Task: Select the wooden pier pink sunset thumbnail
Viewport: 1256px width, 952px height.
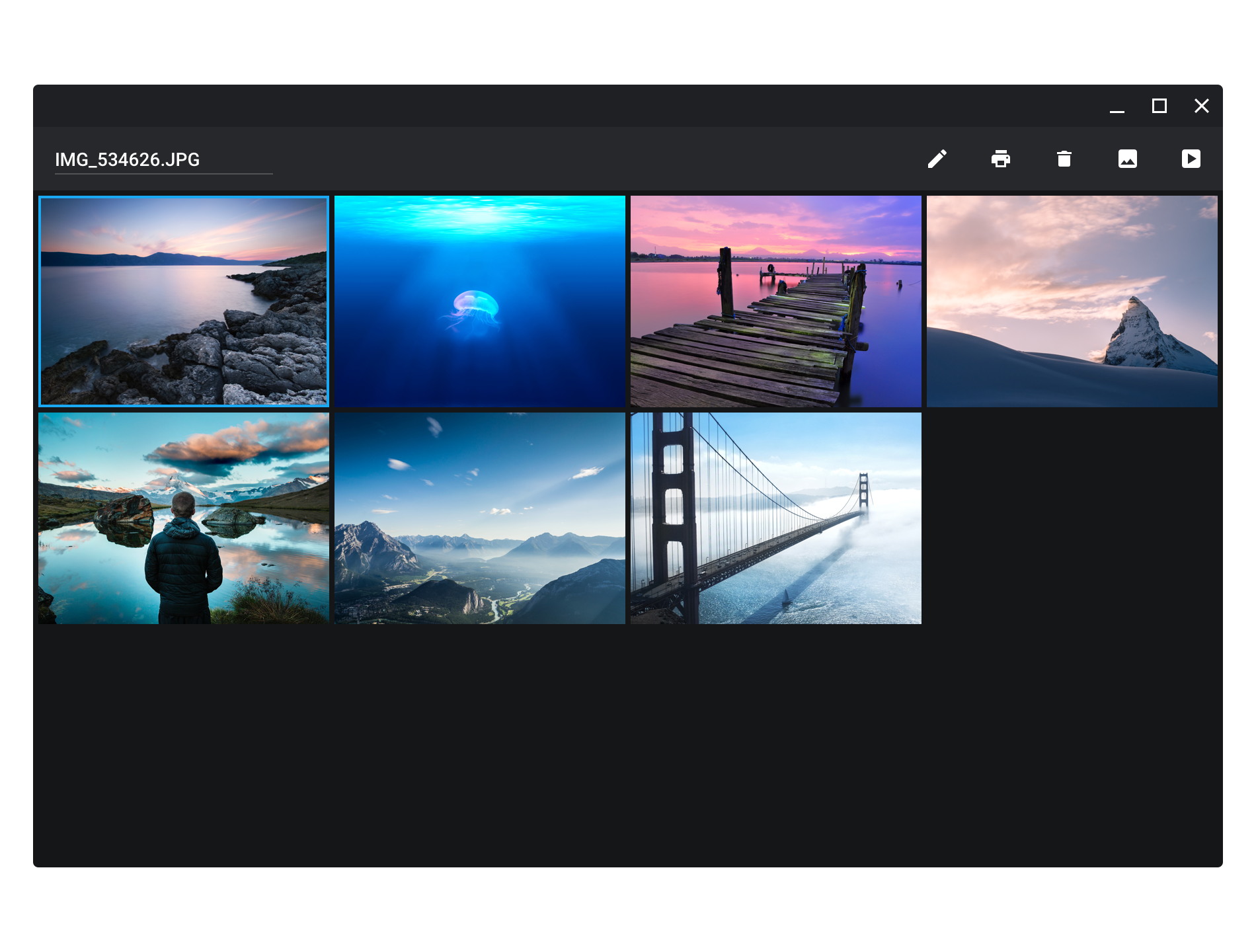Action: 775,301
